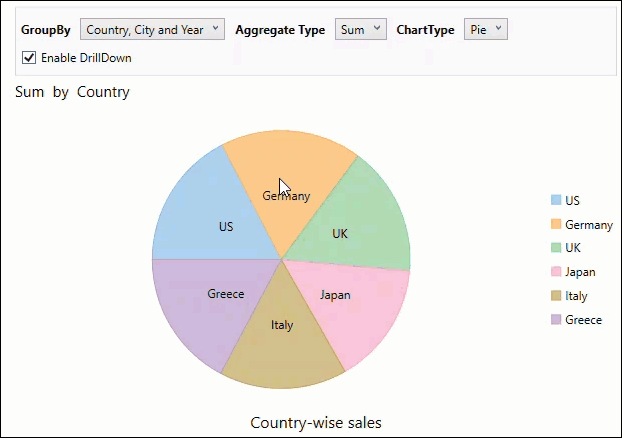The width and height of the screenshot is (622, 438).
Task: Click the Country-wise sales caption
Action: pos(315,423)
